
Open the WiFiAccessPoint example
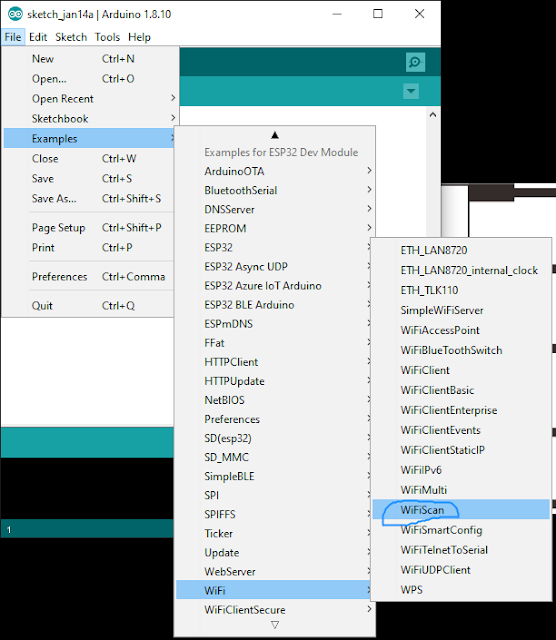pos(461,330)
